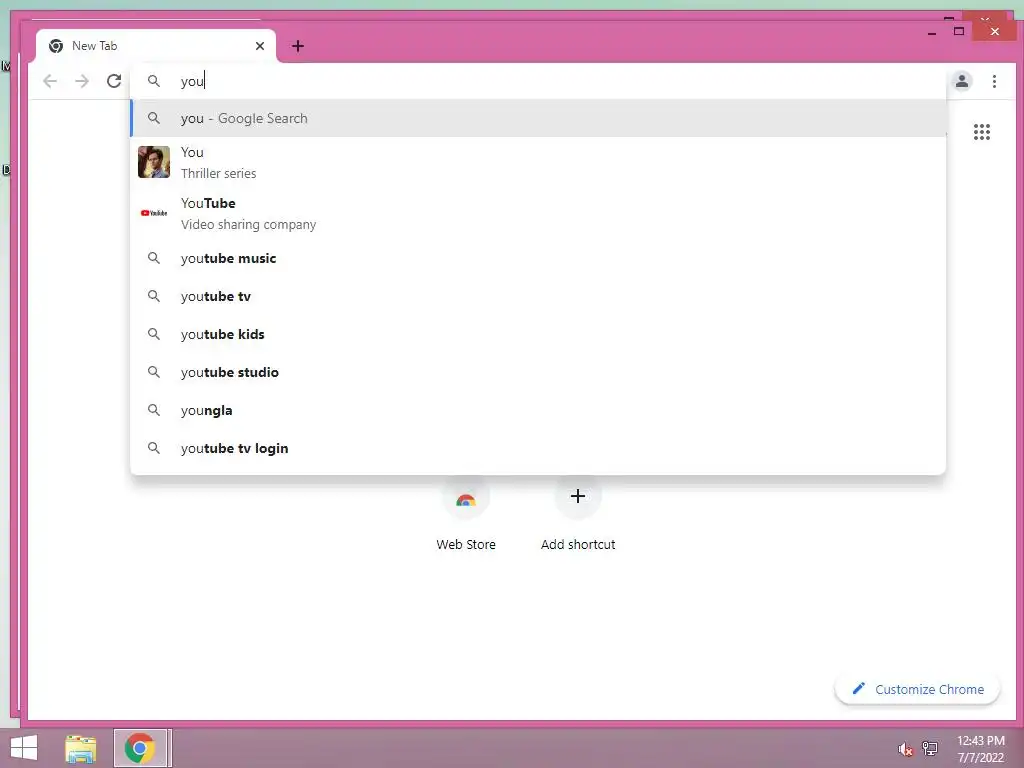
Task: Select the 'youtube music' suggestion
Action: [x=538, y=258]
